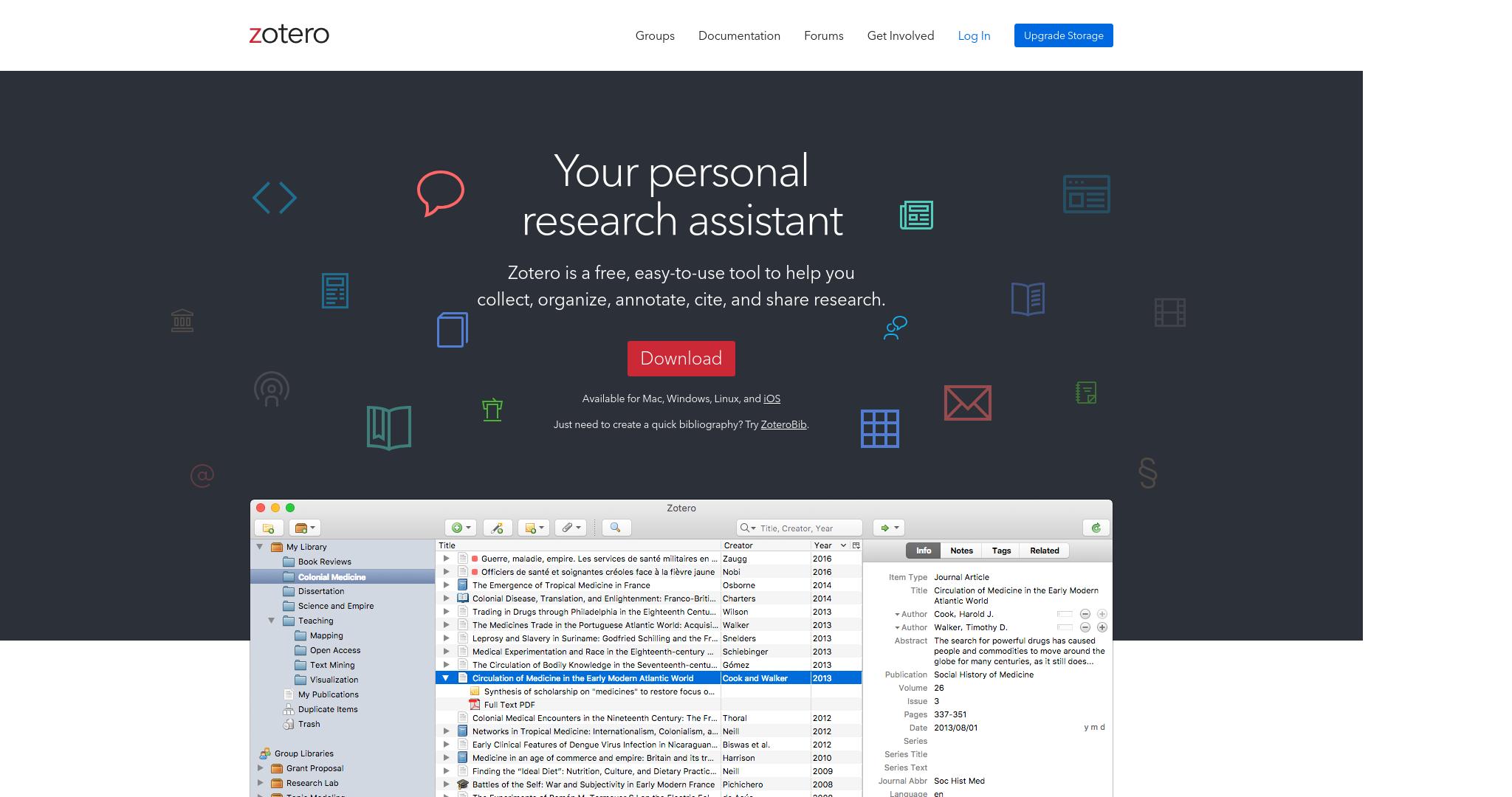Click the podcast broadcast icon
The width and height of the screenshot is (1512, 797).
(271, 389)
